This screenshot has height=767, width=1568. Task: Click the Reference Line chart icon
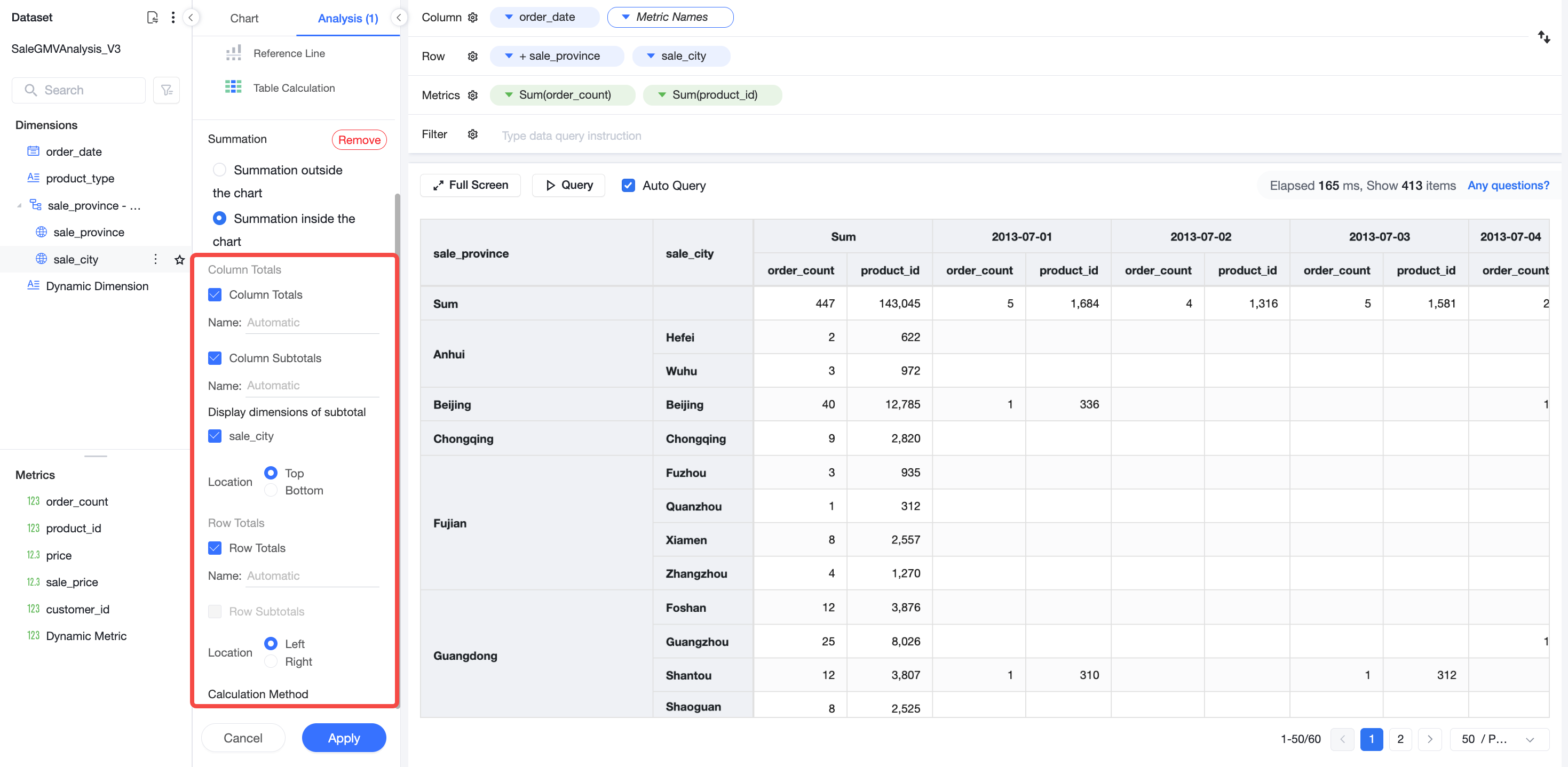click(x=233, y=53)
